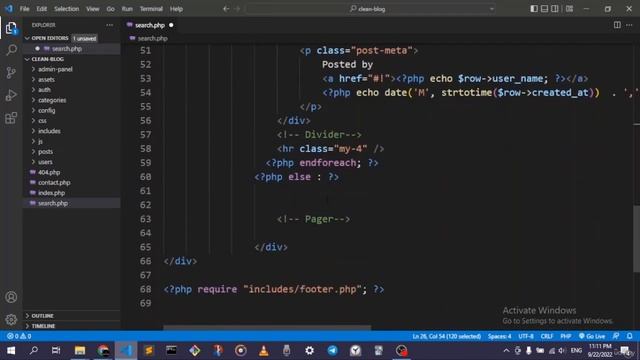640x360 pixels.
Task: Open the Source Control view
Action: point(11,73)
